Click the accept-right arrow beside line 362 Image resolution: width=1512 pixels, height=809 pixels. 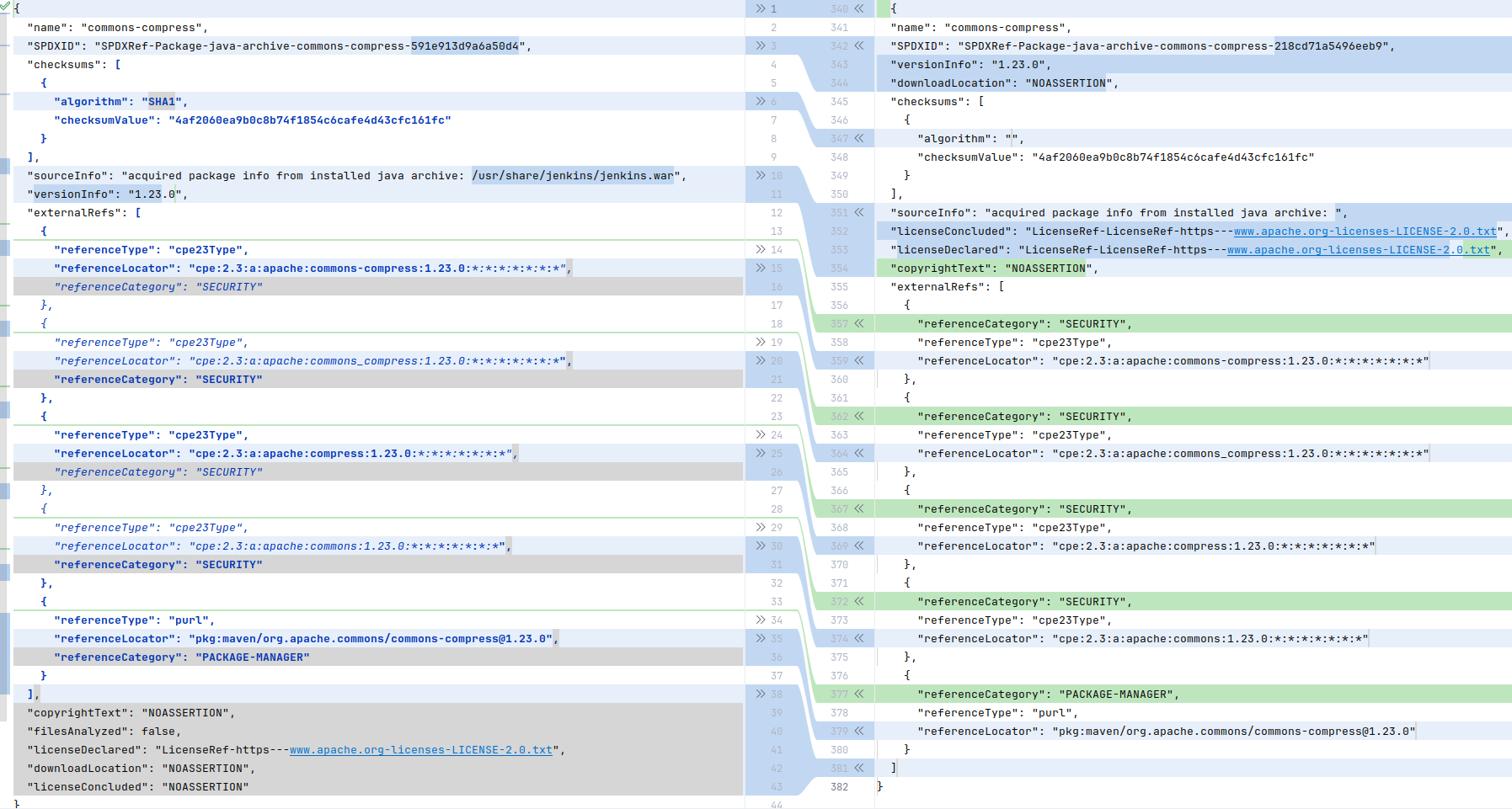pyautogui.click(x=859, y=416)
